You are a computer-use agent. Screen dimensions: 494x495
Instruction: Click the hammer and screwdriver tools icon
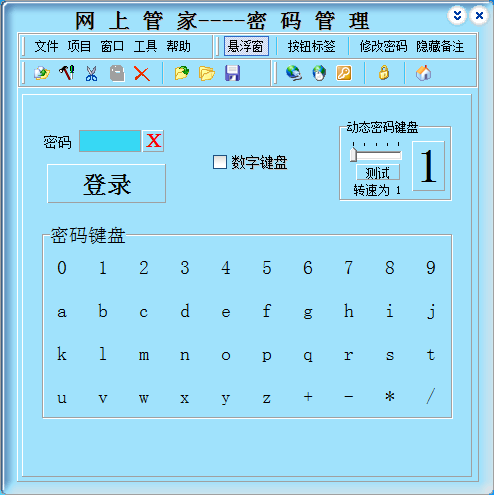point(67,73)
